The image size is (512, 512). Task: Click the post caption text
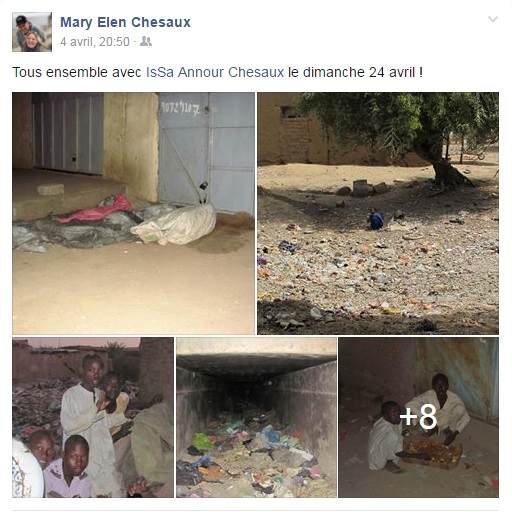tap(218, 72)
